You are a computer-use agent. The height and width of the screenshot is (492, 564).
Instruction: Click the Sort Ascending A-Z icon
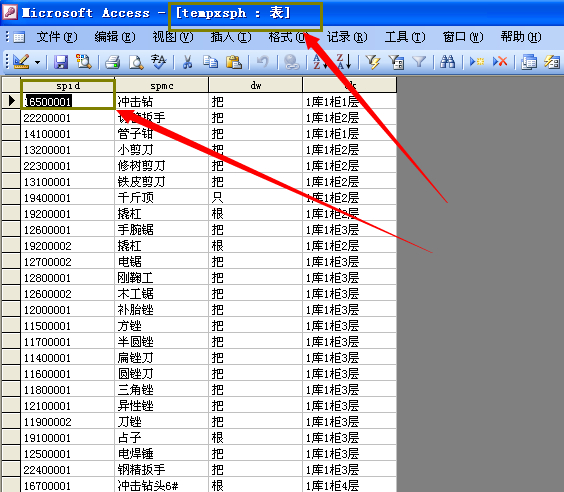[x=320, y=62]
